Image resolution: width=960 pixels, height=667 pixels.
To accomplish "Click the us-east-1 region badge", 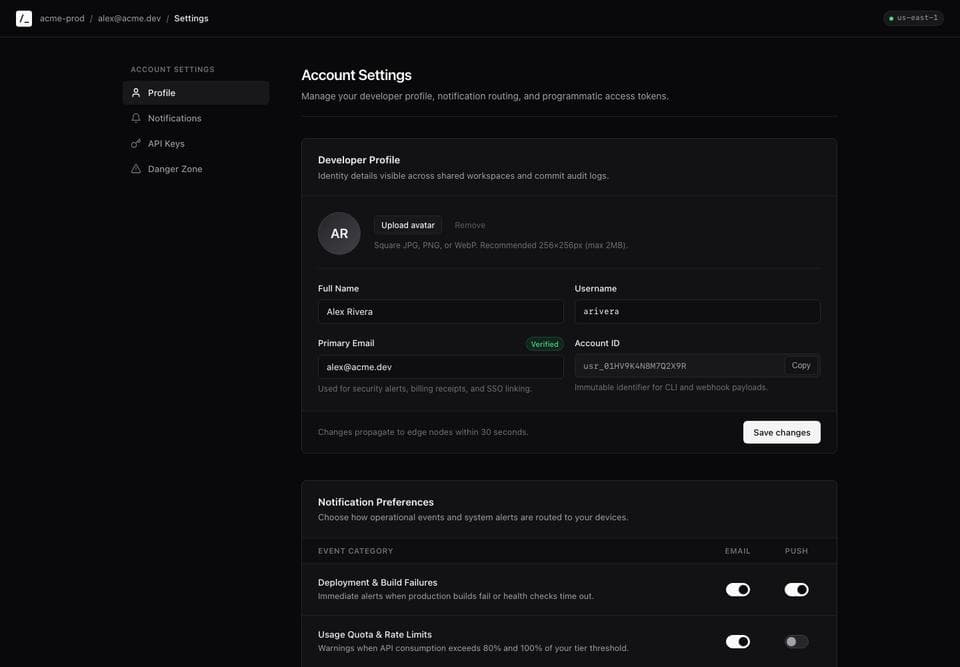I will [913, 18].
